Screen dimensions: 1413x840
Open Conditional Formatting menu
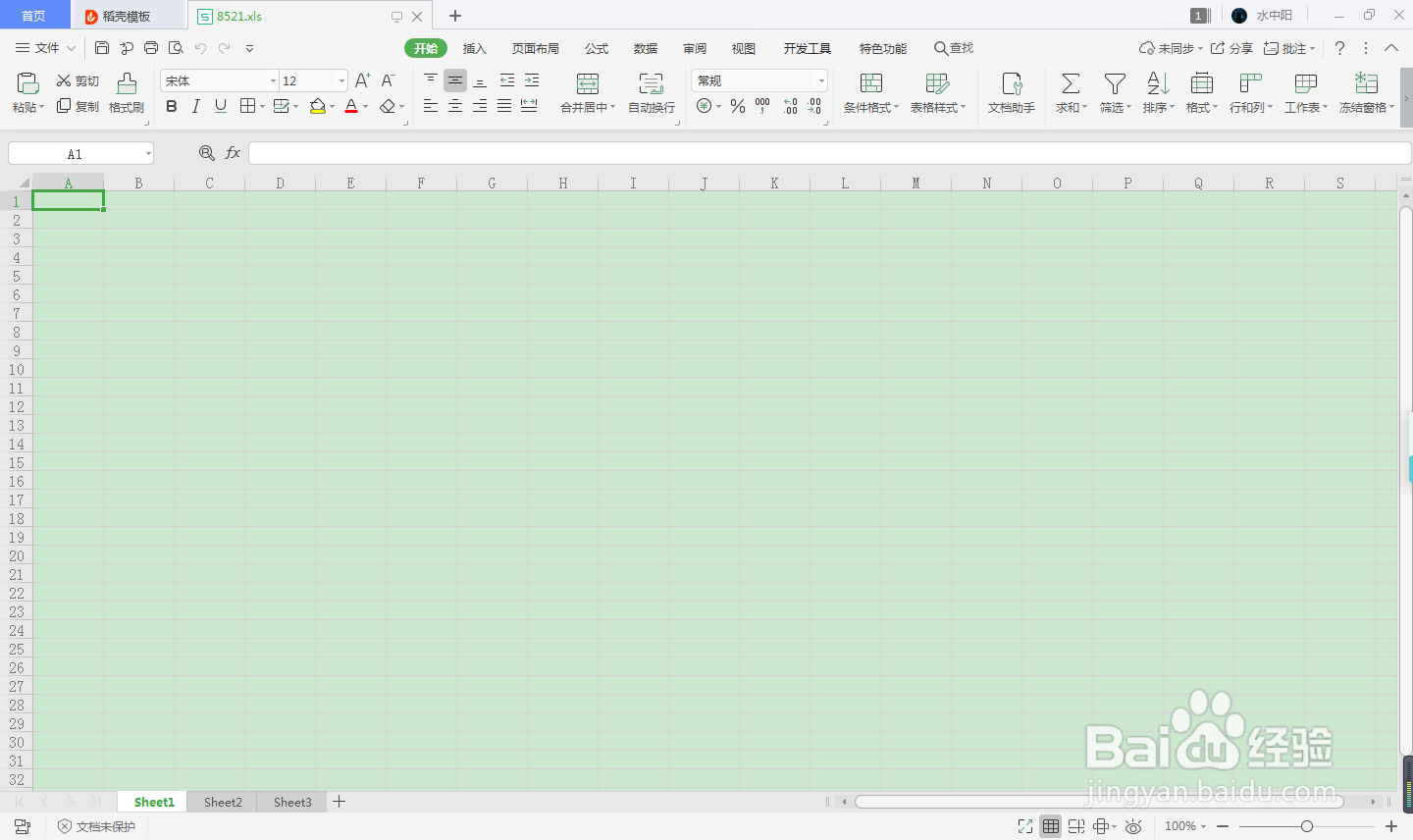click(871, 93)
